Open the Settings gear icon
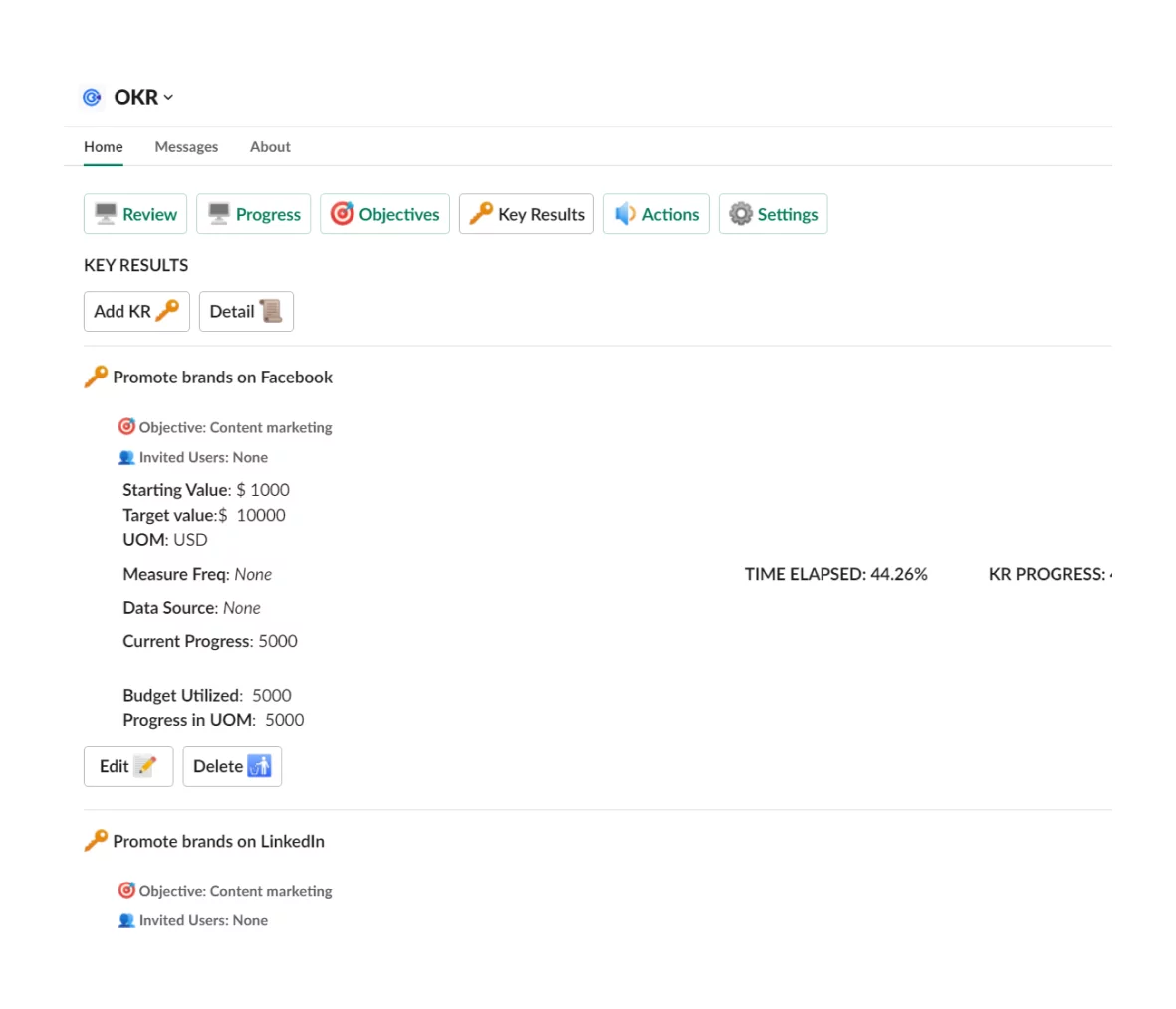This screenshot has height=1009, width=1176. point(741,213)
